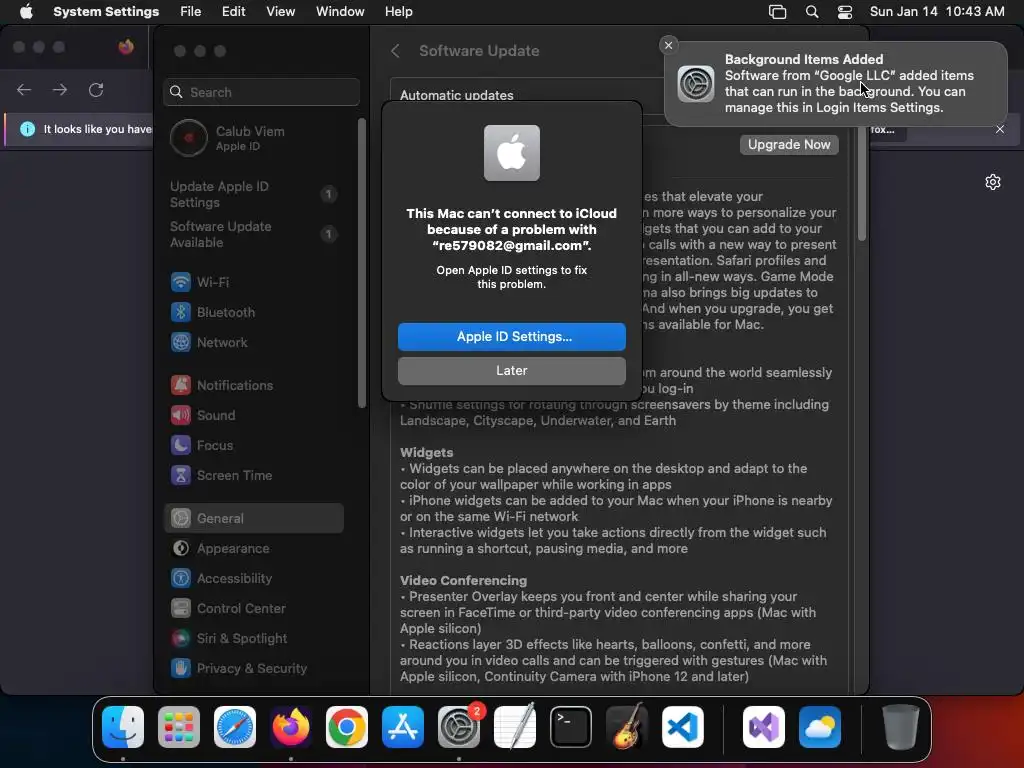Select Sound speaker icon in sidebar
Screen dimensions: 1024x768
tap(181, 415)
